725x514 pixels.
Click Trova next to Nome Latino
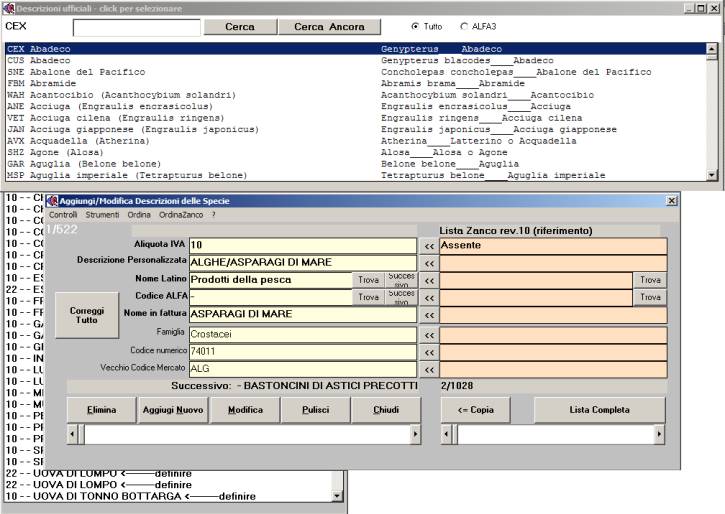[x=368, y=280]
